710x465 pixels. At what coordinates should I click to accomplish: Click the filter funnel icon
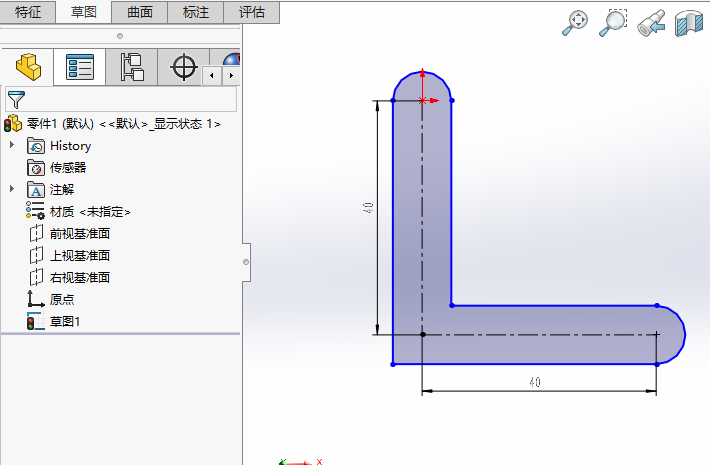coord(16,100)
